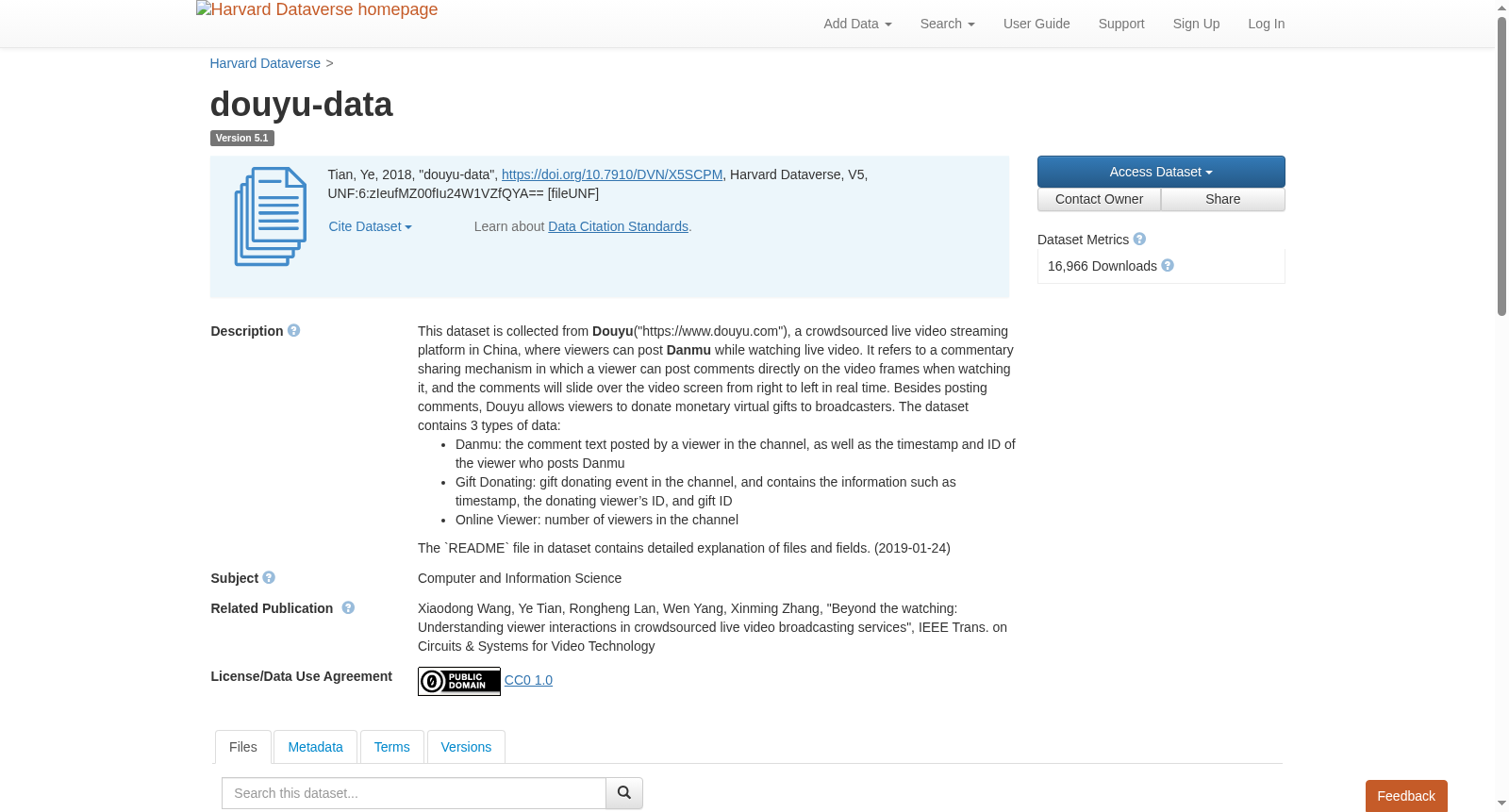1509x812 pixels.
Task: Click the scrollbar down arrow
Action: point(1501,804)
